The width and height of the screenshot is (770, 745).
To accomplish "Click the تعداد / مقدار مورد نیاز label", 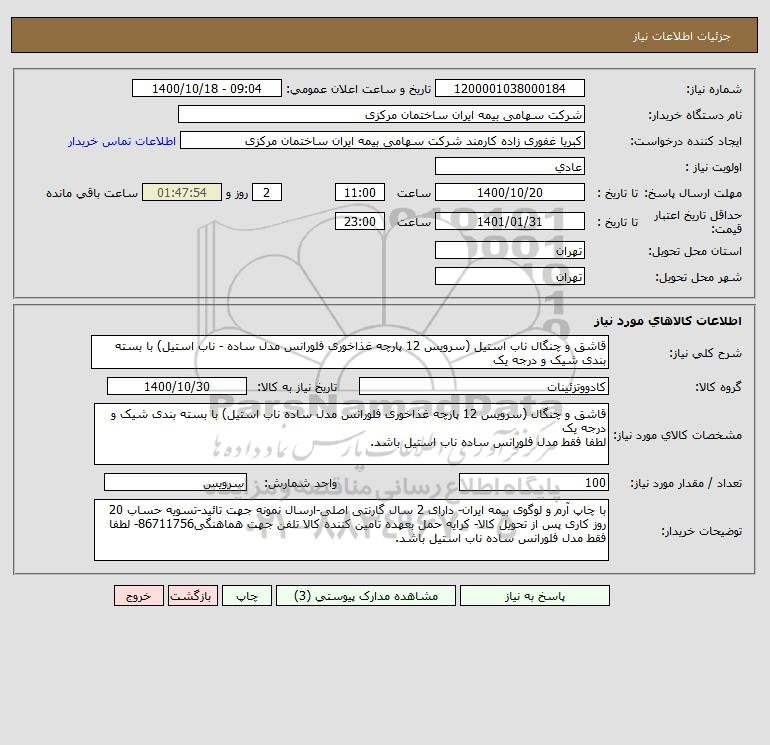I will pos(686,484).
